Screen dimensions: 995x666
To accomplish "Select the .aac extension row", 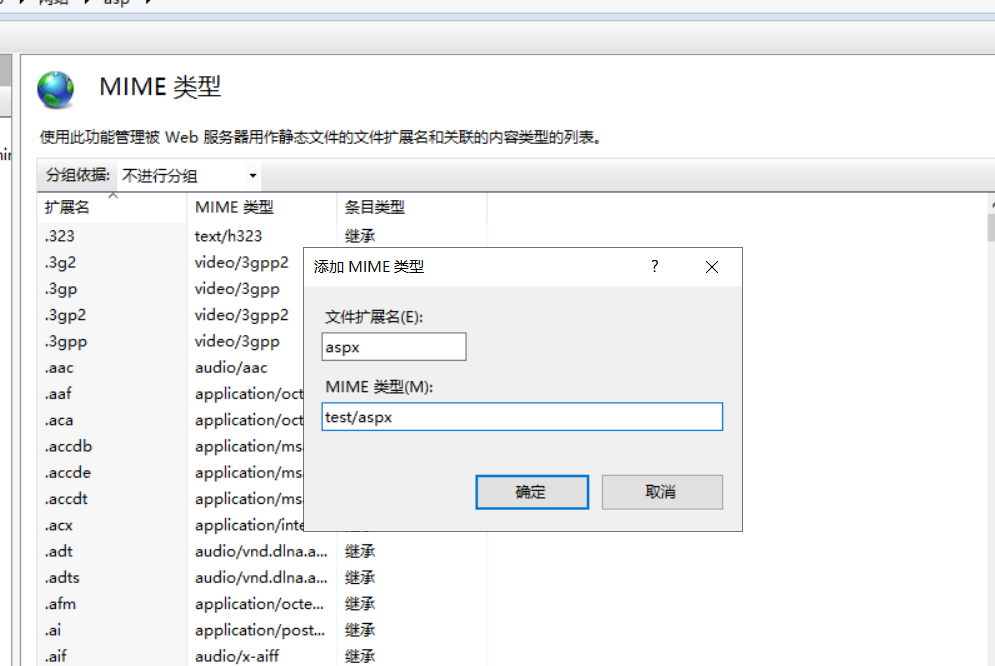I will coord(59,368).
